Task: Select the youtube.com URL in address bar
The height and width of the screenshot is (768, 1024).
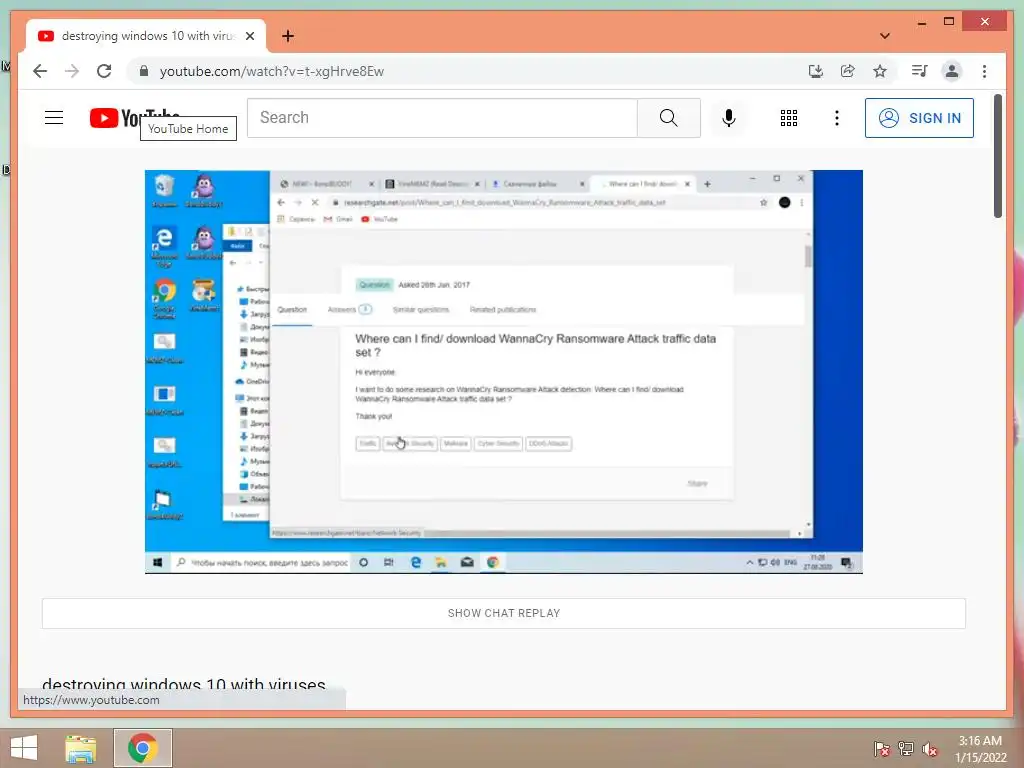Action: pyautogui.click(x=272, y=71)
